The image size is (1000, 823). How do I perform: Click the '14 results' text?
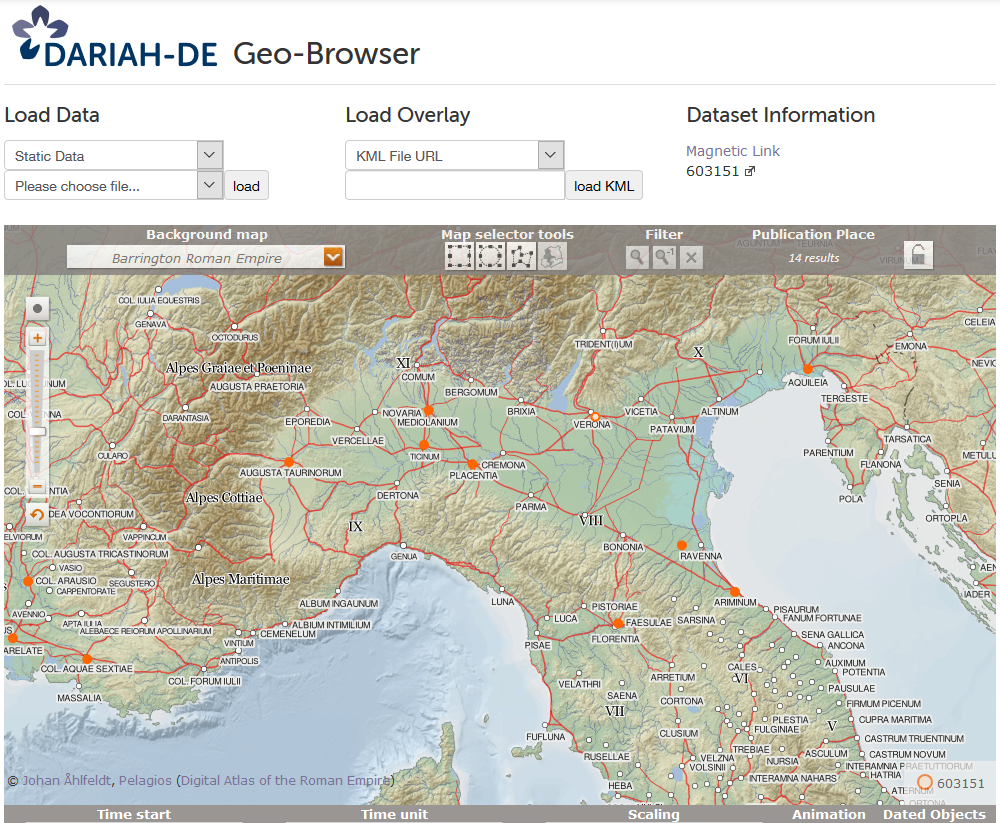(814, 258)
